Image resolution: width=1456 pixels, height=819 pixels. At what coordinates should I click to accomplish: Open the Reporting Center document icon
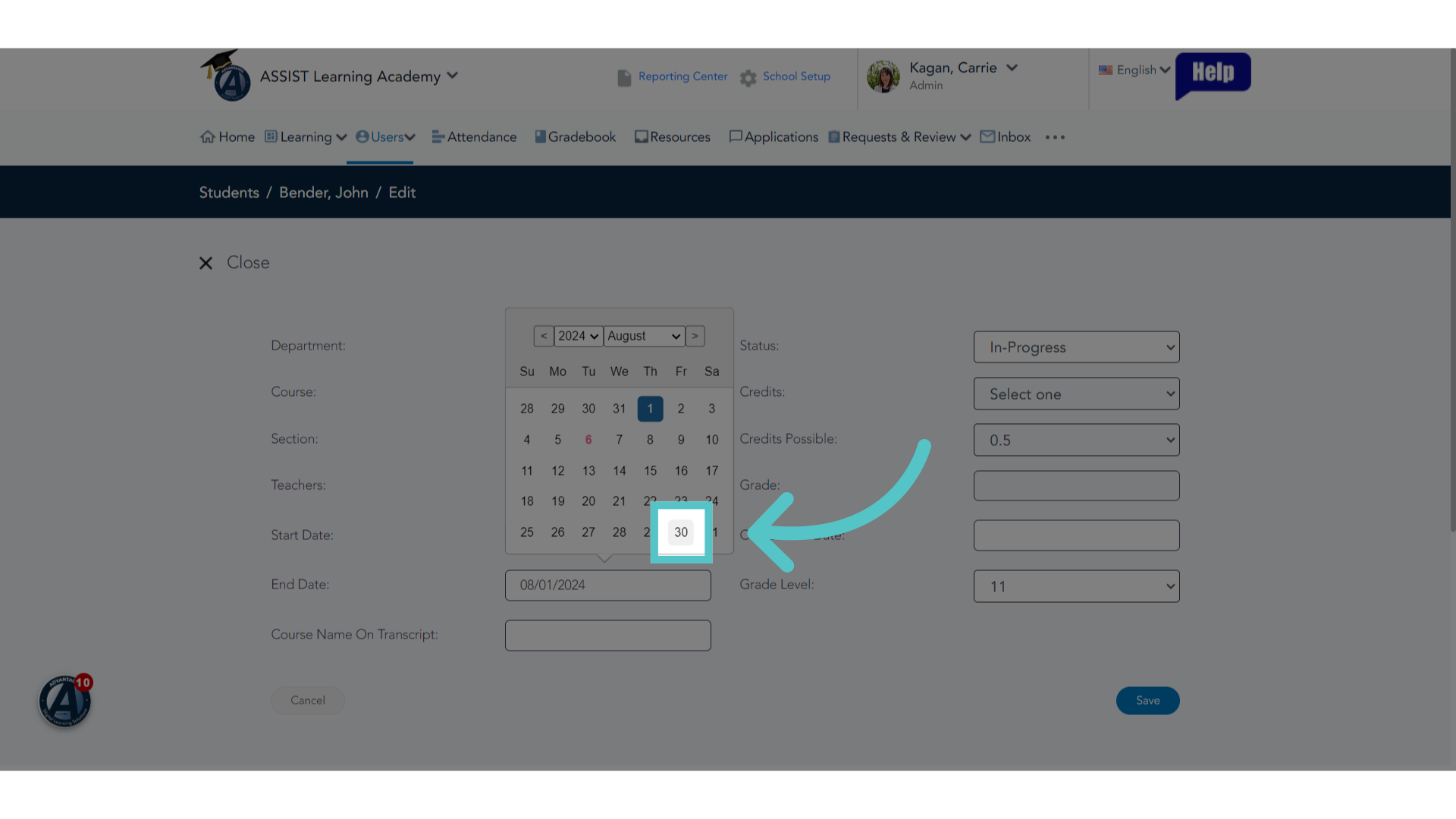pos(624,77)
